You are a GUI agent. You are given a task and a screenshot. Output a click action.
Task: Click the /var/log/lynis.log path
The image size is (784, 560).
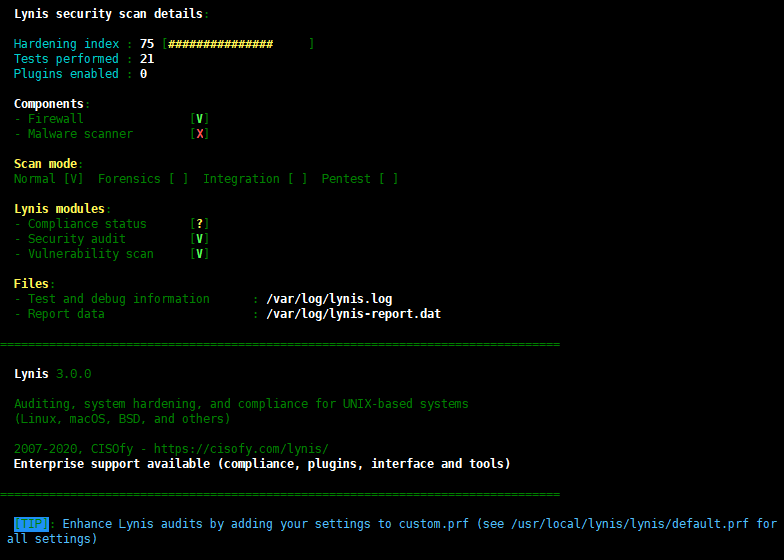pos(329,299)
